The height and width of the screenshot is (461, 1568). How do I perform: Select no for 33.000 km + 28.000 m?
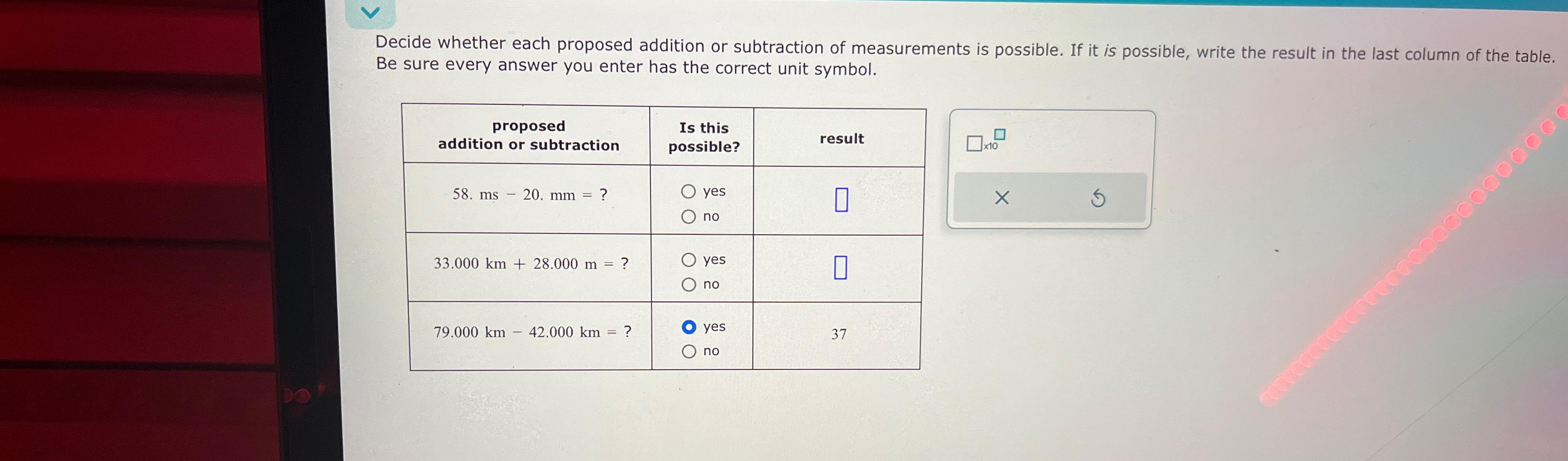689,283
